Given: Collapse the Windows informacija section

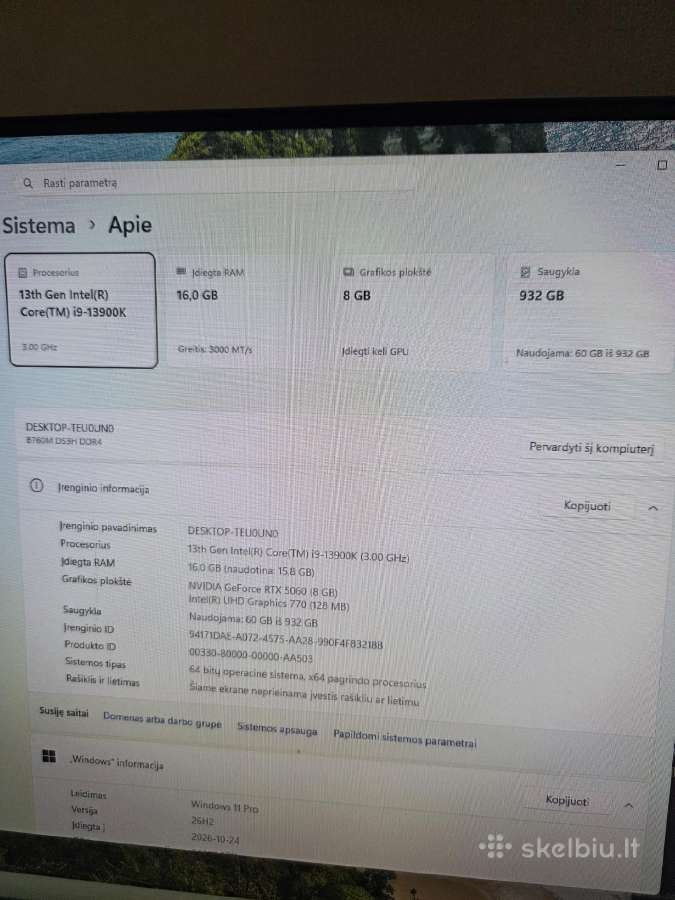Looking at the screenshot, I should [629, 806].
